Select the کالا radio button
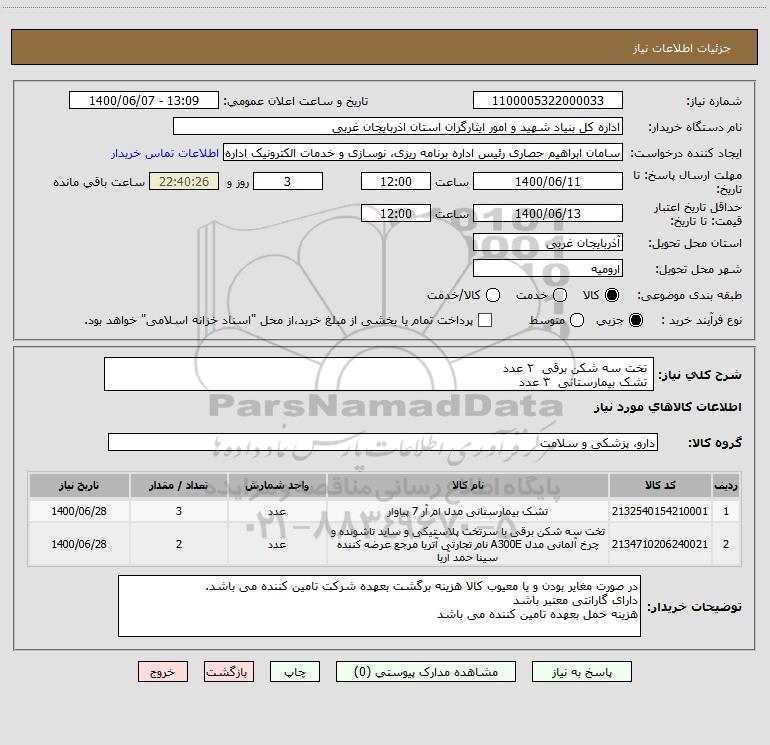The image size is (770, 745). point(612,295)
